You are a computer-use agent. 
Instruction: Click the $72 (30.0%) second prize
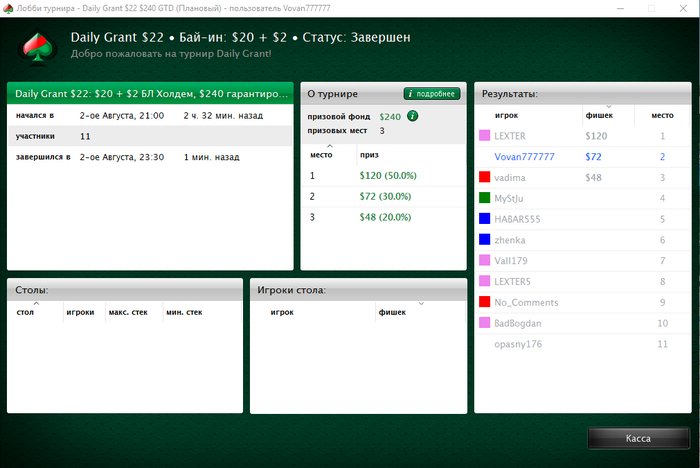tap(385, 196)
